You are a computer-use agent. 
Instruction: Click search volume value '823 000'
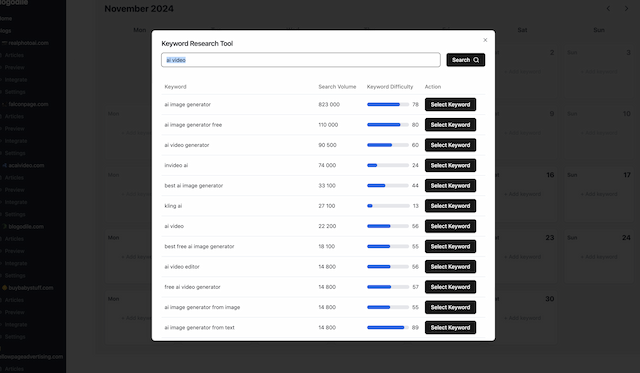(329, 104)
